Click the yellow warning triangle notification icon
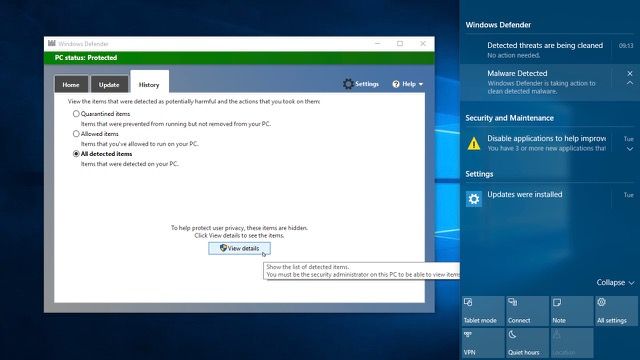 [473, 144]
